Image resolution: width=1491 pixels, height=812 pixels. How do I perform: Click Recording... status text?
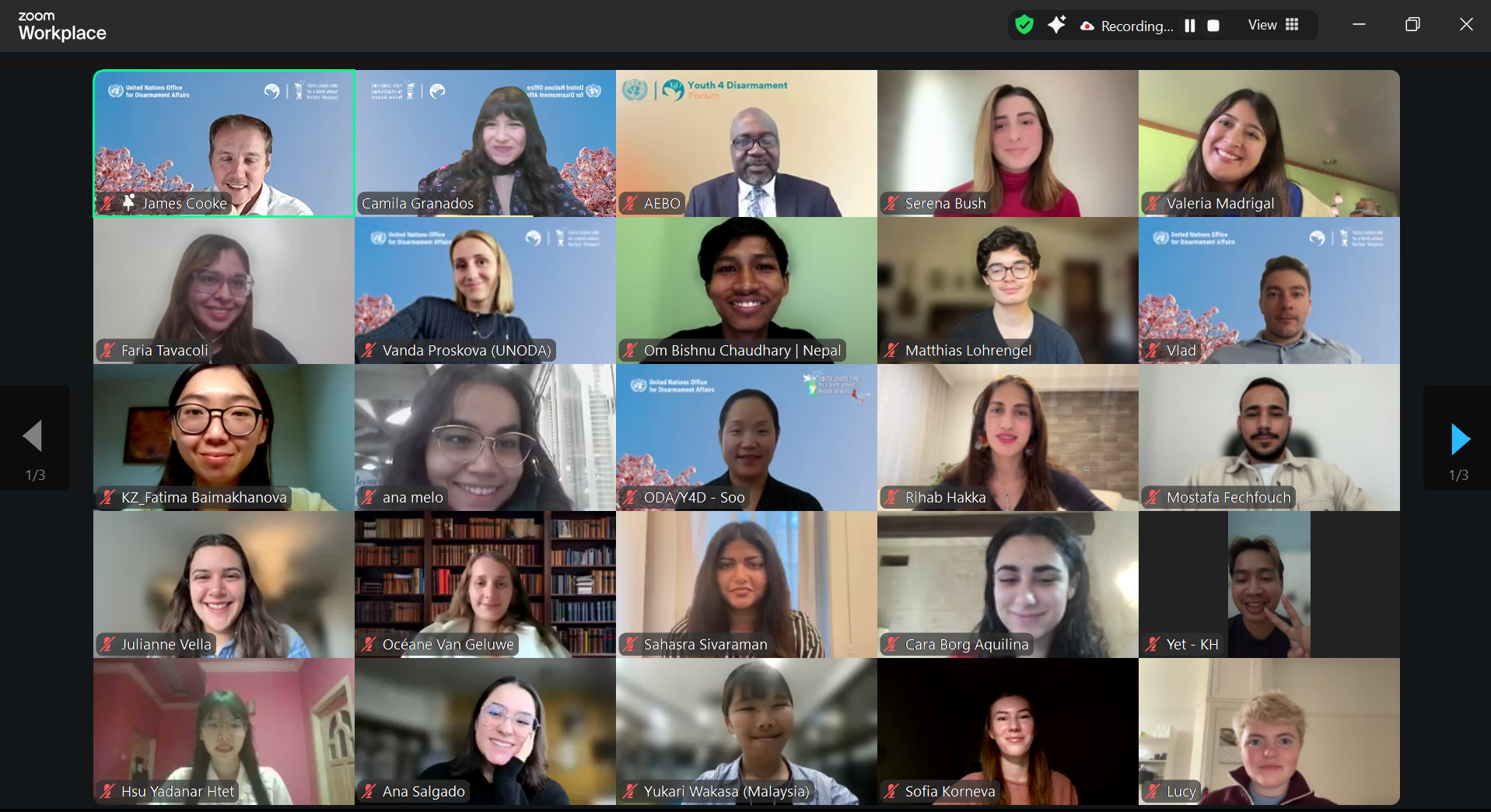(x=1137, y=26)
